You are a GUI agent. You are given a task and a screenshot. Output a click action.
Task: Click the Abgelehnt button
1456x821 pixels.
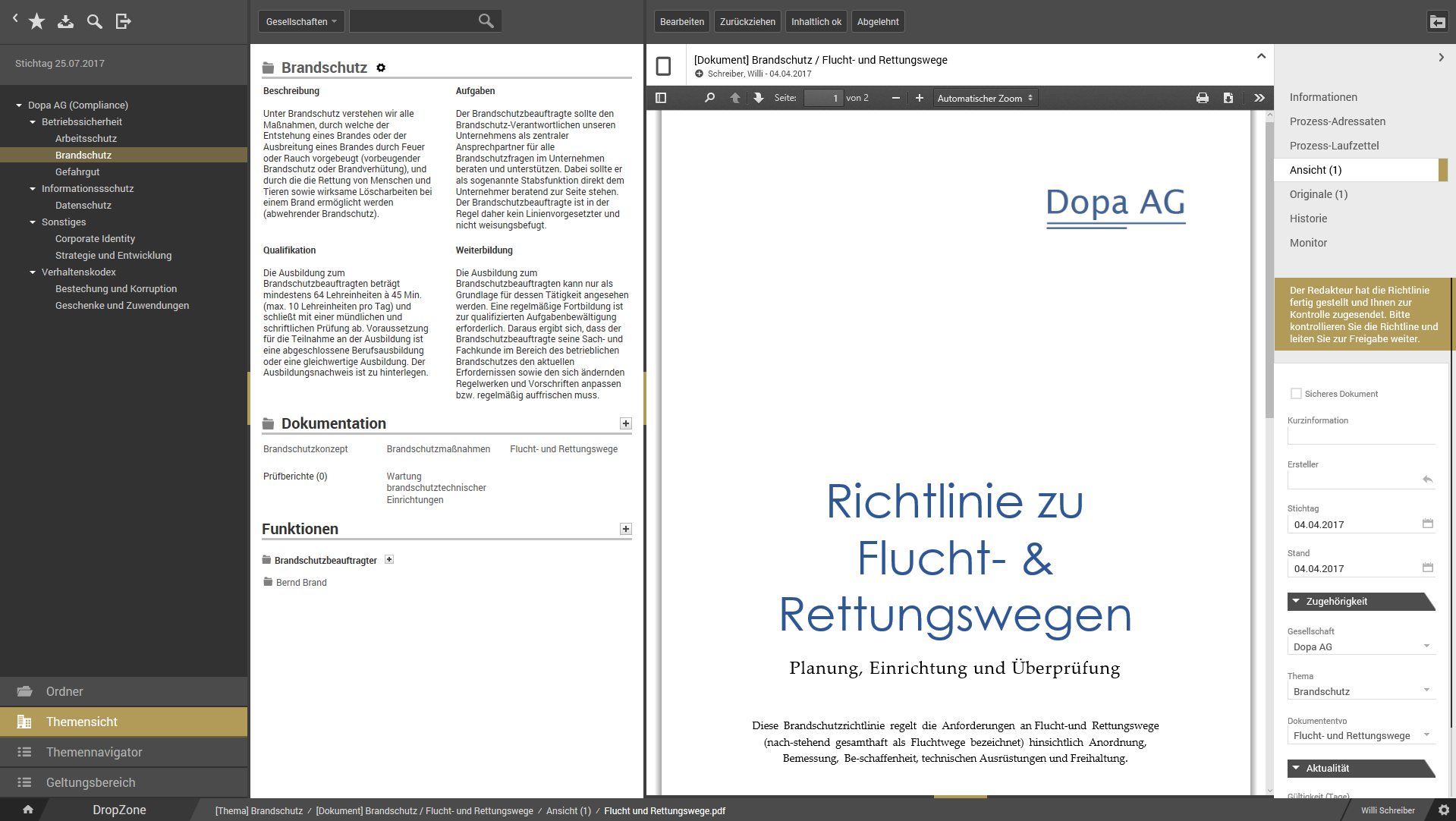point(878,21)
